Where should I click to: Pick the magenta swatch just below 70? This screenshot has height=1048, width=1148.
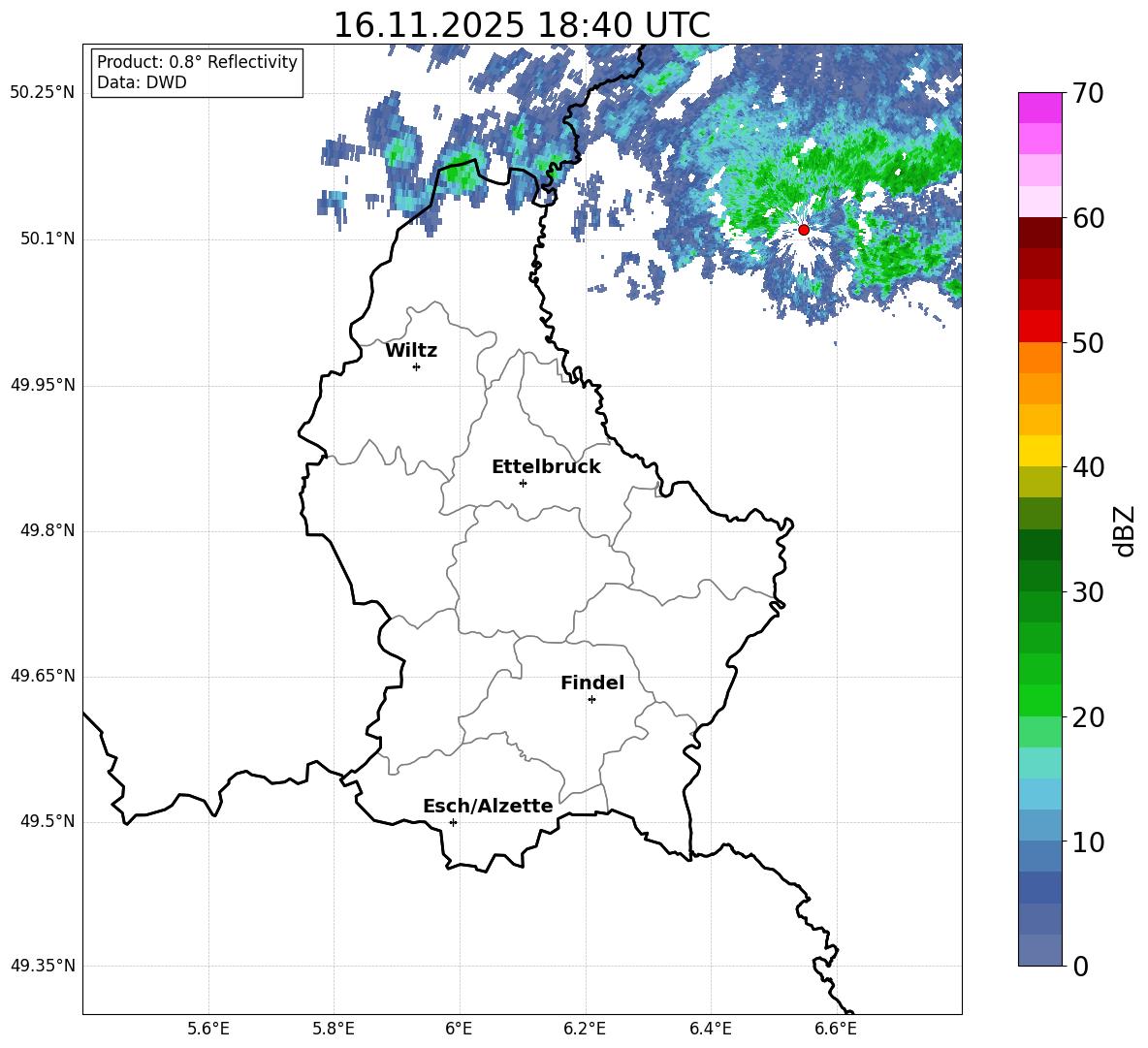click(1039, 109)
